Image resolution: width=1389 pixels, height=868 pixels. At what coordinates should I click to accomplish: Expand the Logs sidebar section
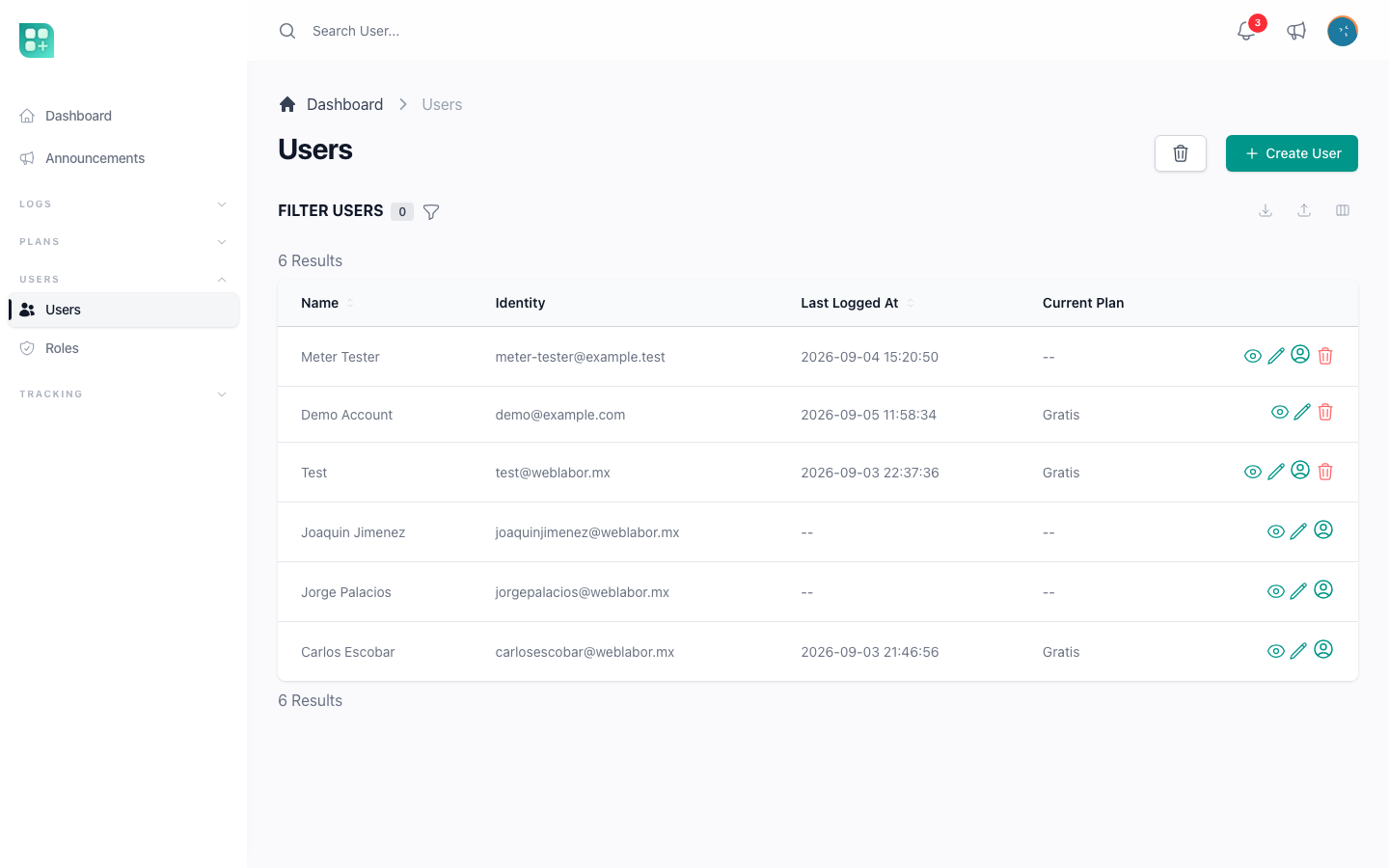coord(123,204)
